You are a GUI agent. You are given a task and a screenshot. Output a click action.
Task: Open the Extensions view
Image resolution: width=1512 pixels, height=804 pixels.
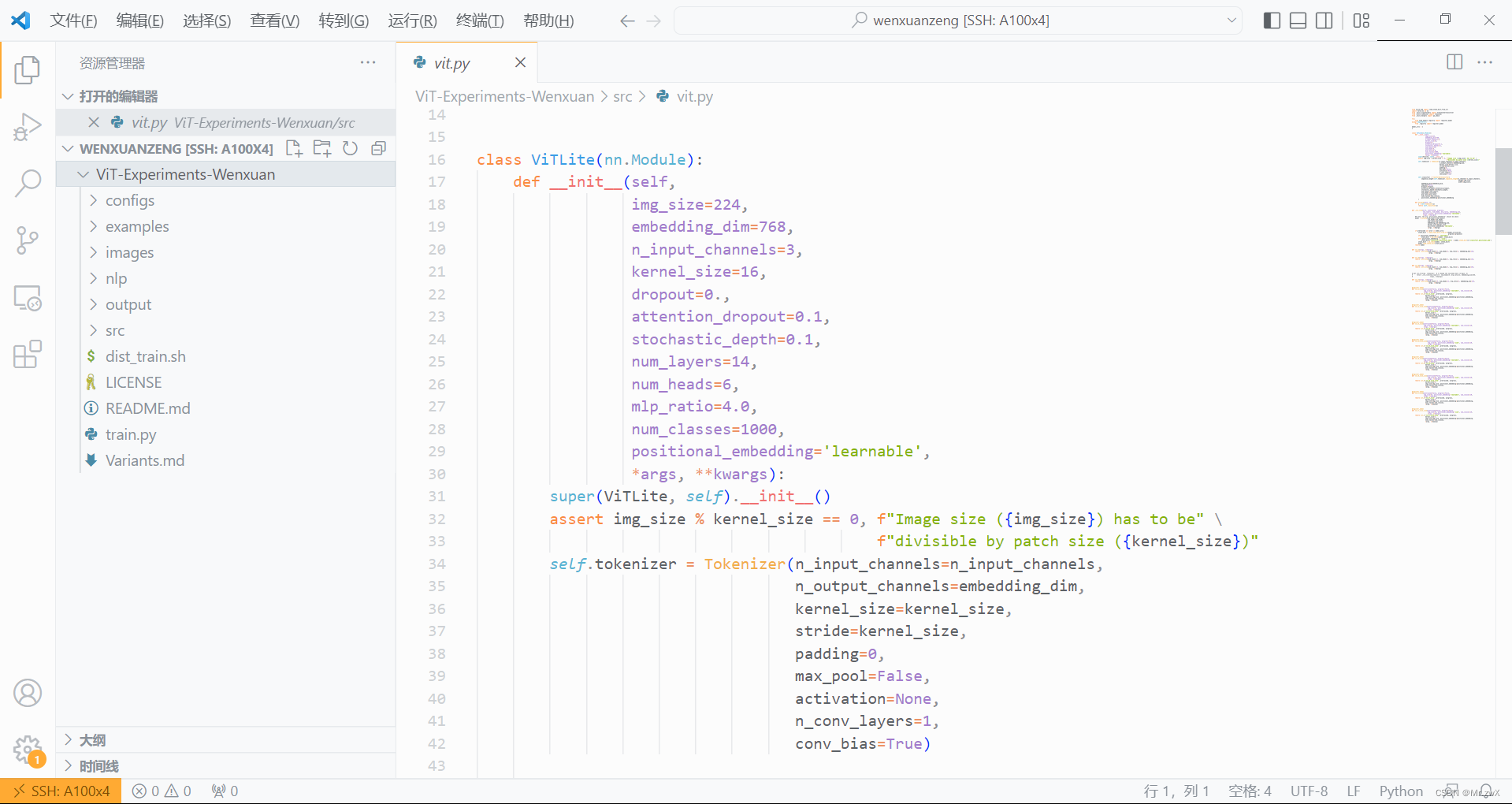[28, 355]
